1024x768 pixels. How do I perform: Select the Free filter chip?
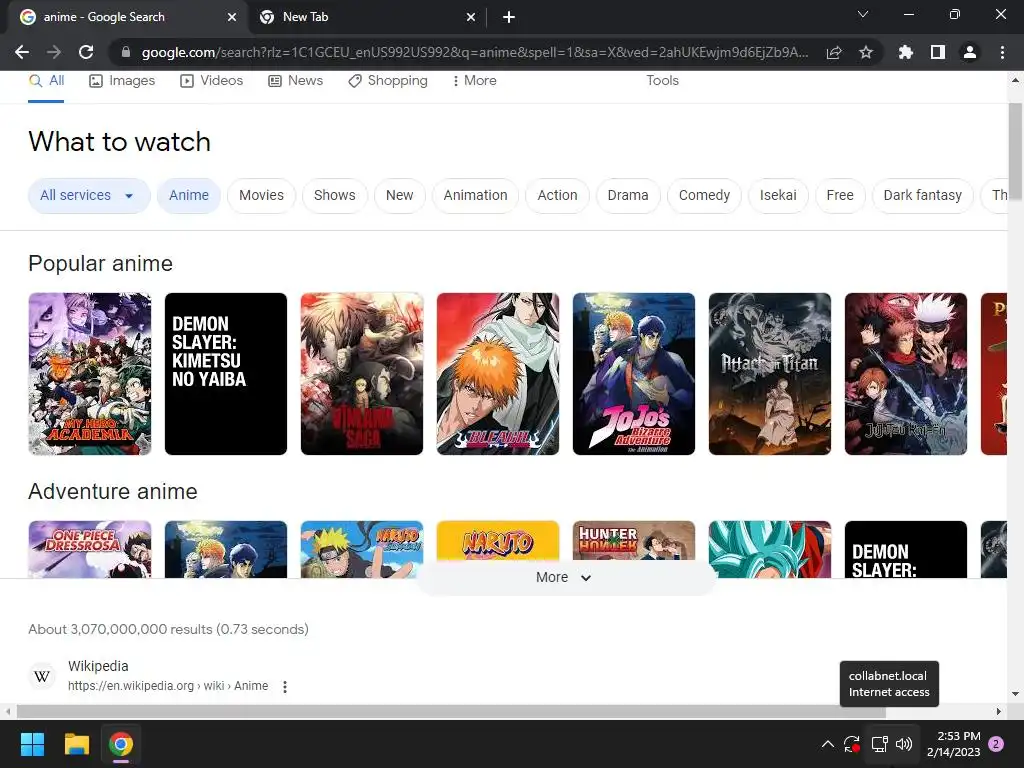pyautogui.click(x=840, y=195)
